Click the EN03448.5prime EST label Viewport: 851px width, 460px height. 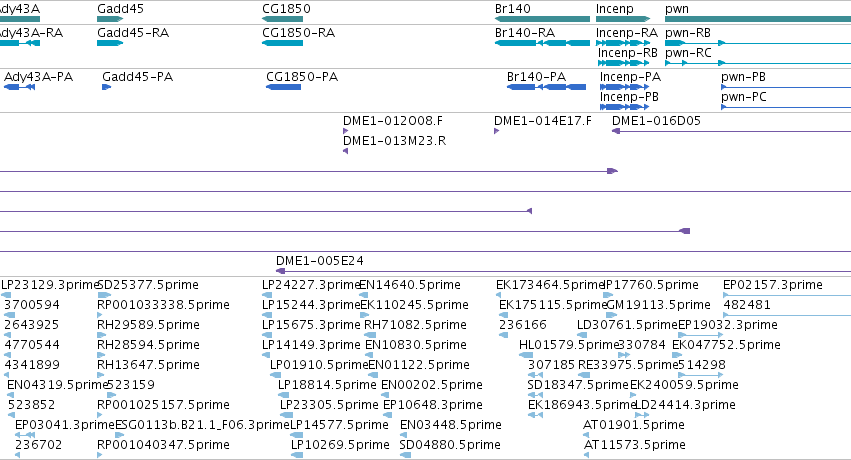click(450, 425)
